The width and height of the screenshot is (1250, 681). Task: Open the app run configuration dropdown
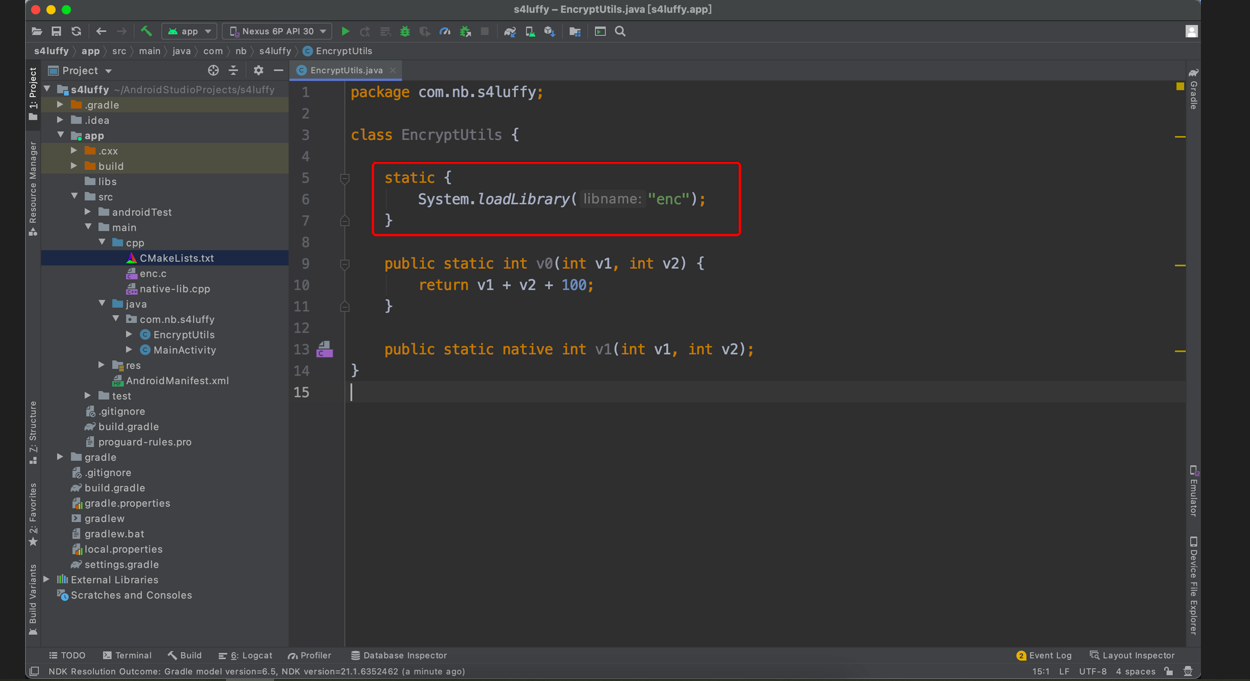pos(189,32)
